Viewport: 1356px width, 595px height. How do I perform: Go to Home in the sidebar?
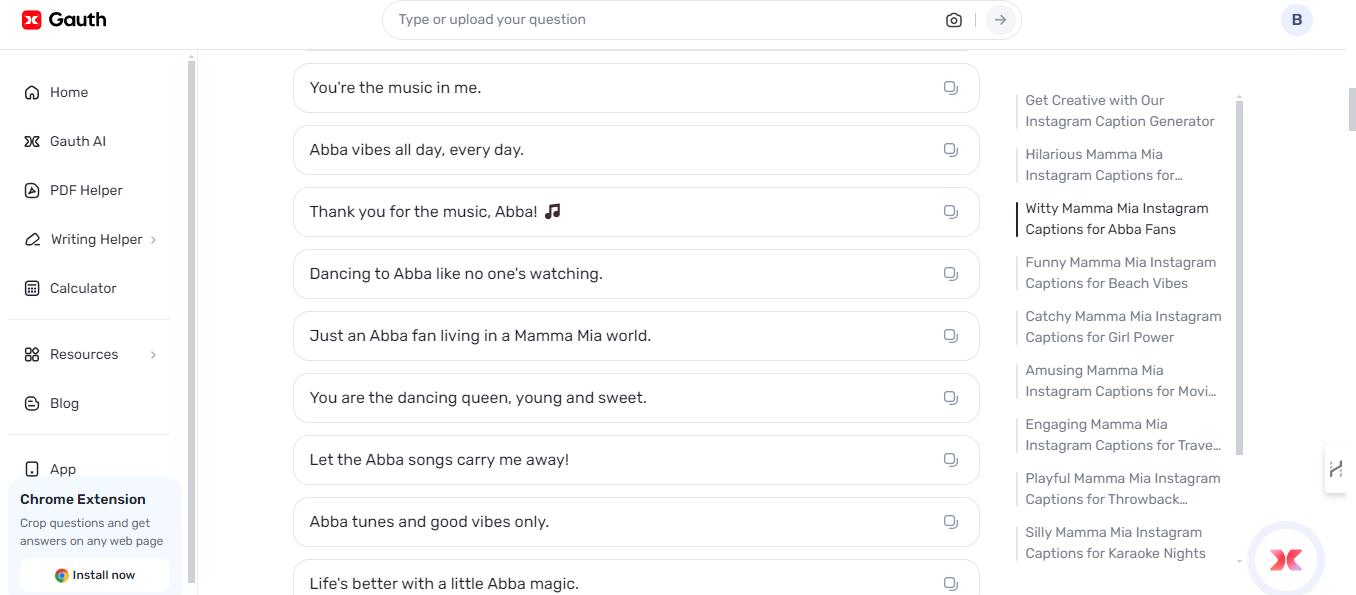click(x=69, y=92)
